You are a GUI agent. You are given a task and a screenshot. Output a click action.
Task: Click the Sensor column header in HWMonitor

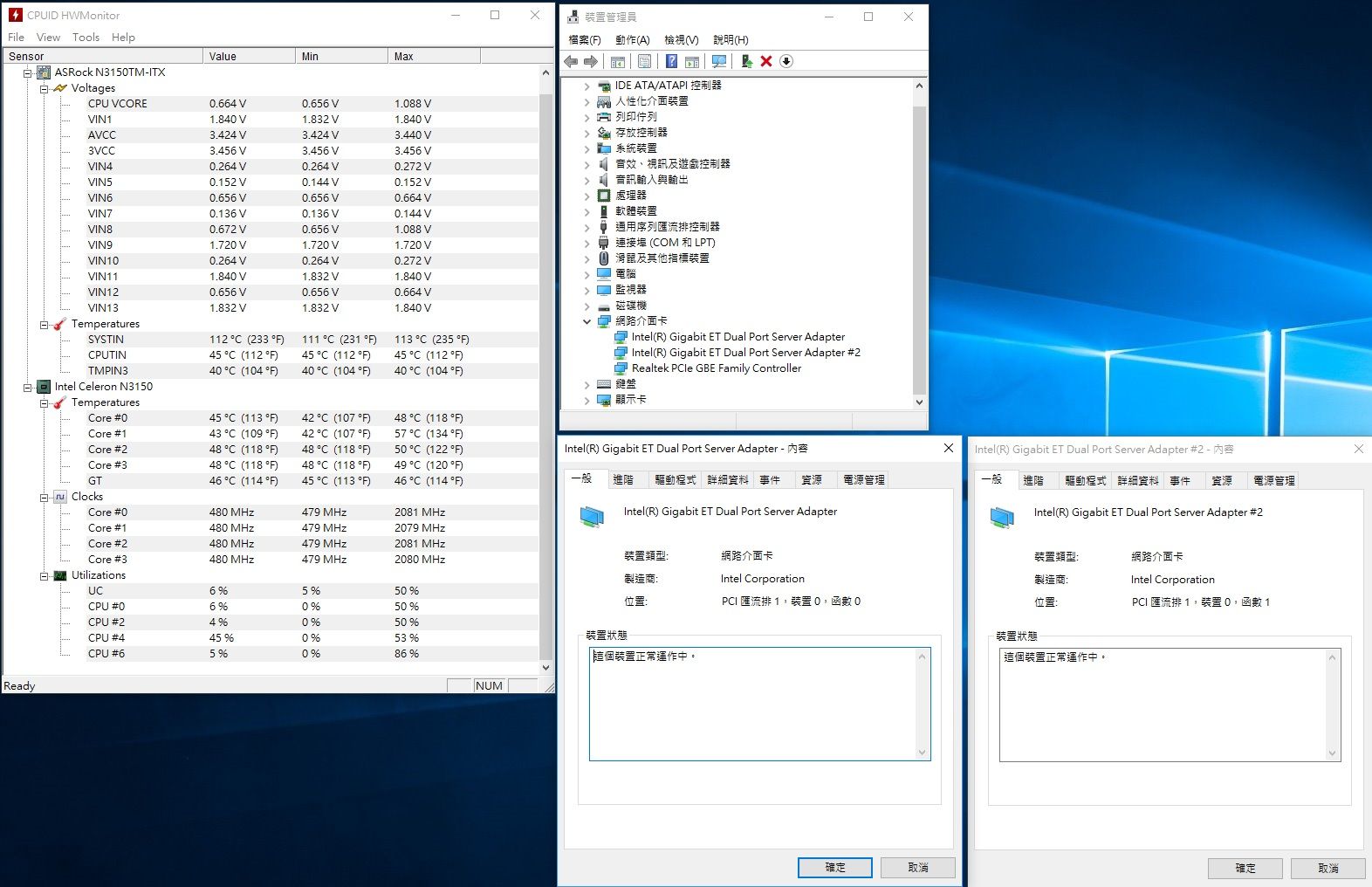pyautogui.click(x=103, y=57)
